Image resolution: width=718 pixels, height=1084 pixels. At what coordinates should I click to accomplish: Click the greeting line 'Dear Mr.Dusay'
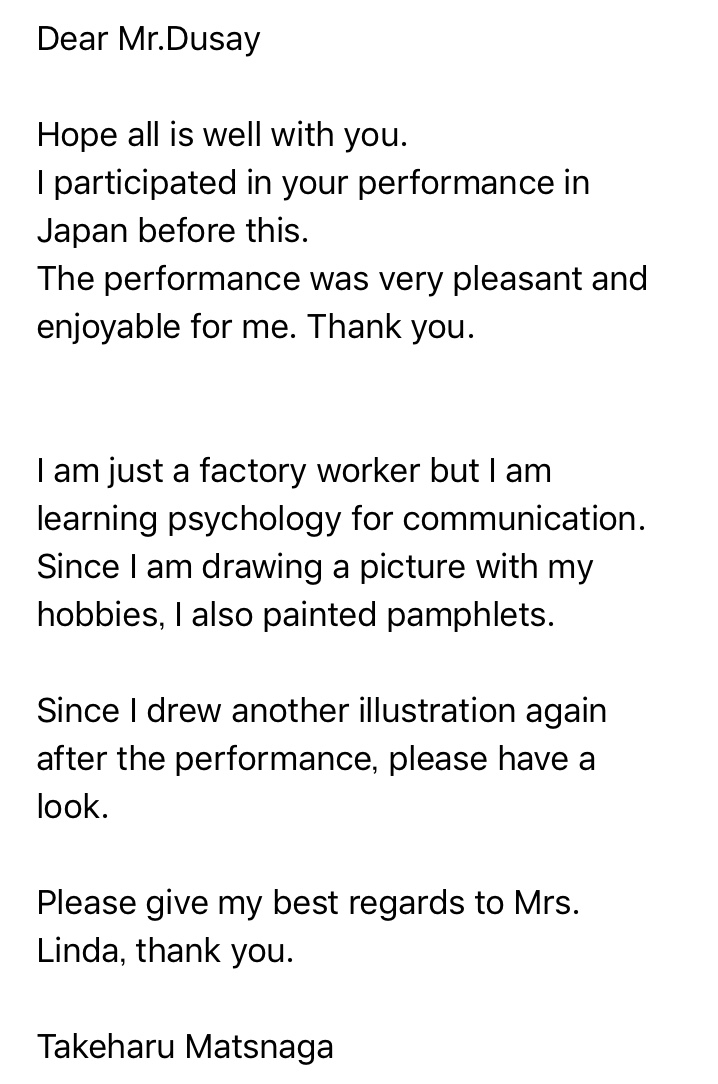[149, 39]
